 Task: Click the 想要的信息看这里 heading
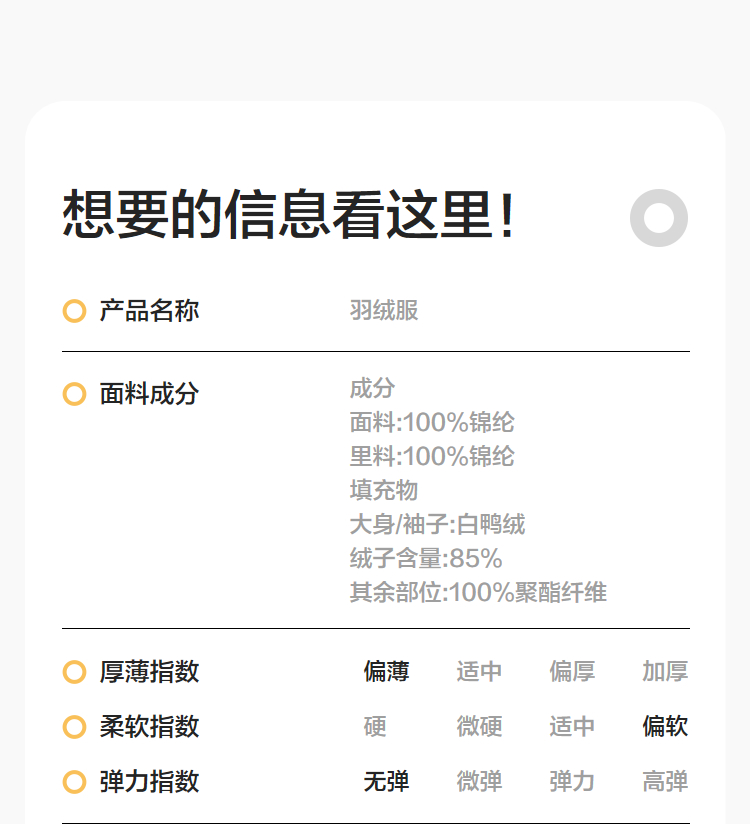(290, 215)
